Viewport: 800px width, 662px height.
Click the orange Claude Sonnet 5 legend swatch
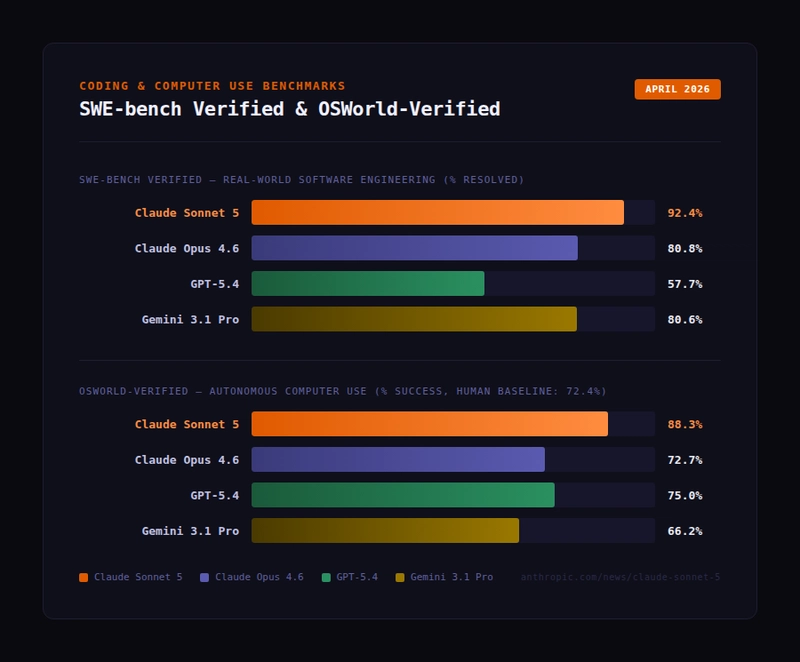(x=84, y=577)
